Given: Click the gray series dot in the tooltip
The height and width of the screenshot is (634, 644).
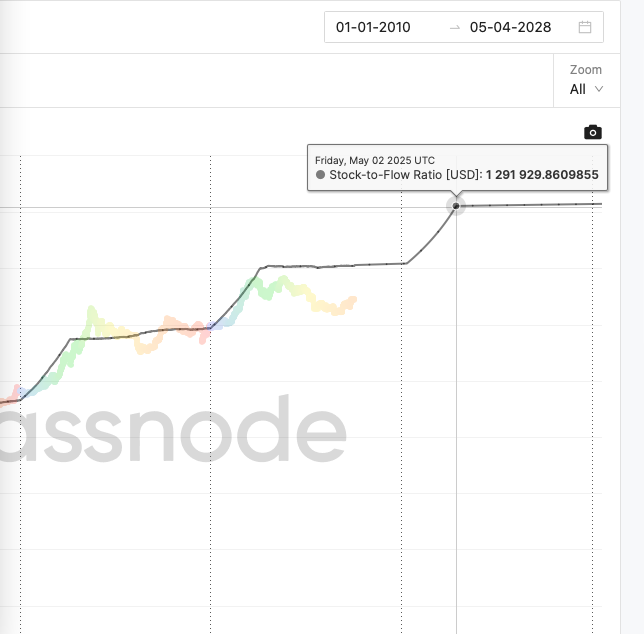Looking at the screenshot, I should (320, 175).
